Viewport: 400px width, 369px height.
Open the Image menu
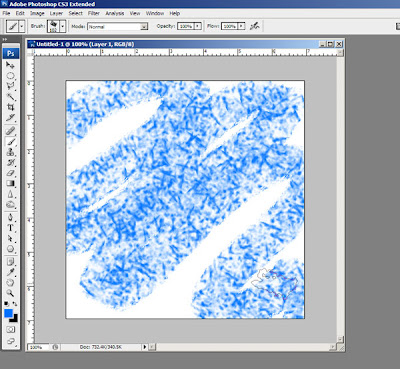[x=37, y=13]
